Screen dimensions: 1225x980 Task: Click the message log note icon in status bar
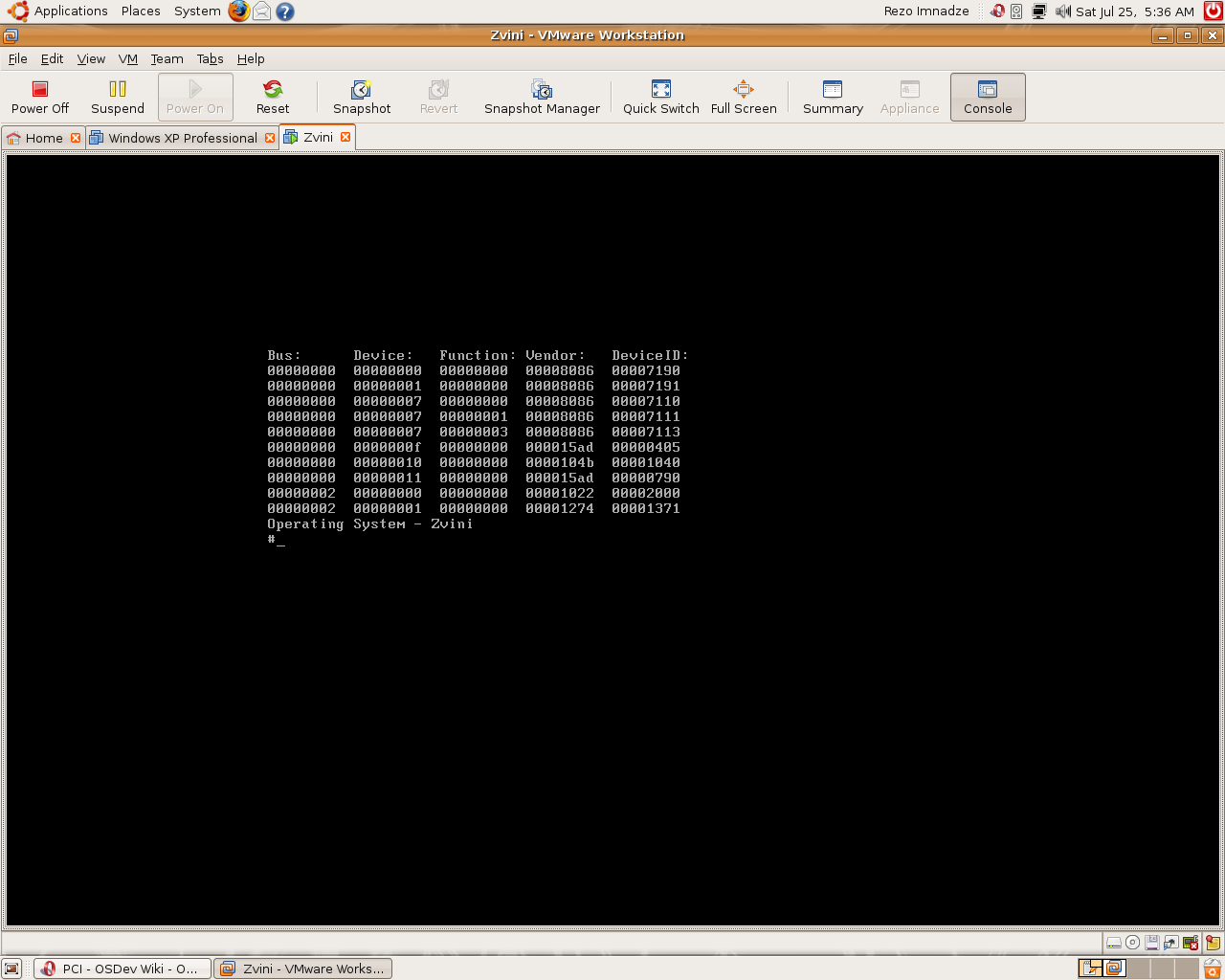(1213, 943)
